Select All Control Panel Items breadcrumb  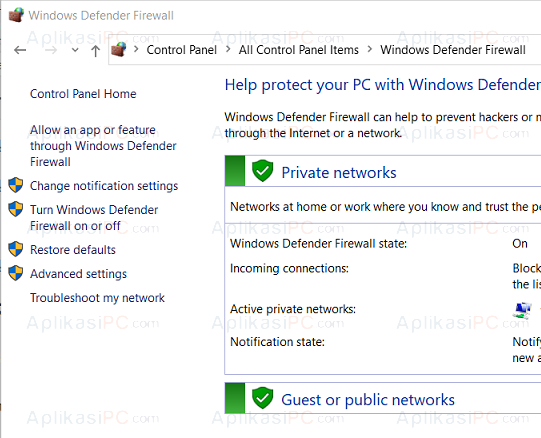tap(299, 50)
